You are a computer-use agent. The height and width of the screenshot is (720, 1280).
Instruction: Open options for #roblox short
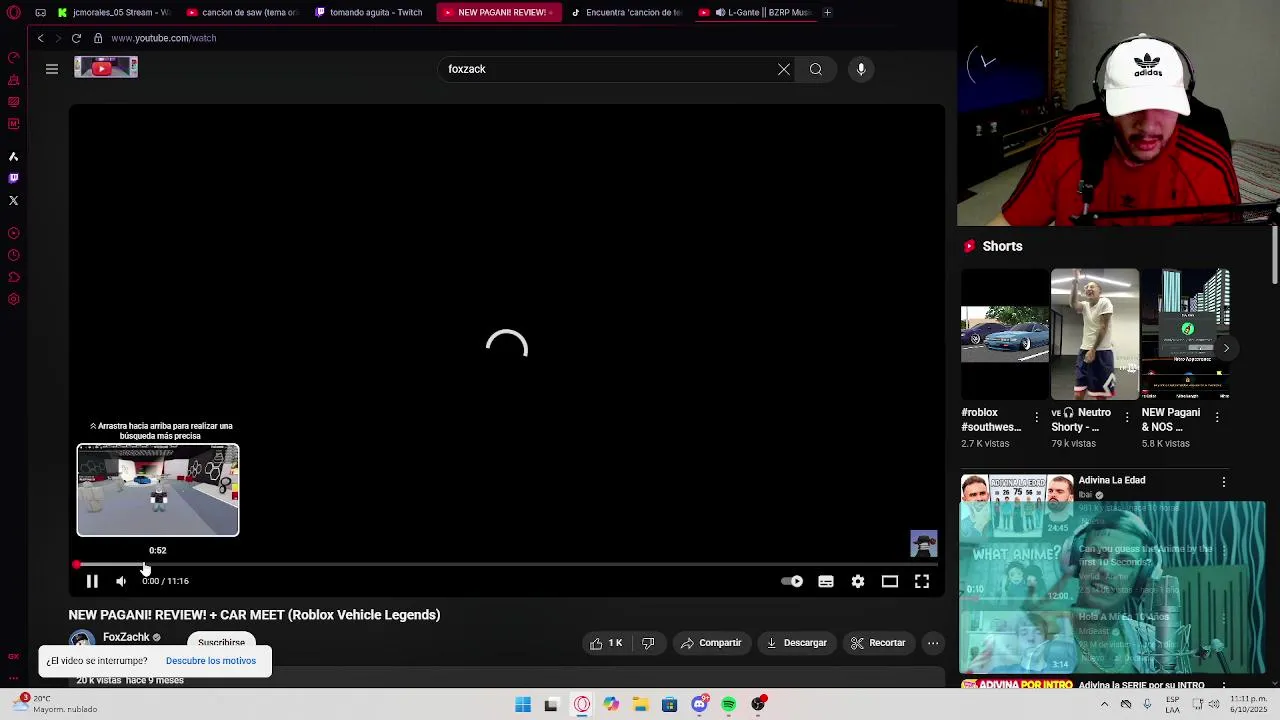[x=1037, y=417]
